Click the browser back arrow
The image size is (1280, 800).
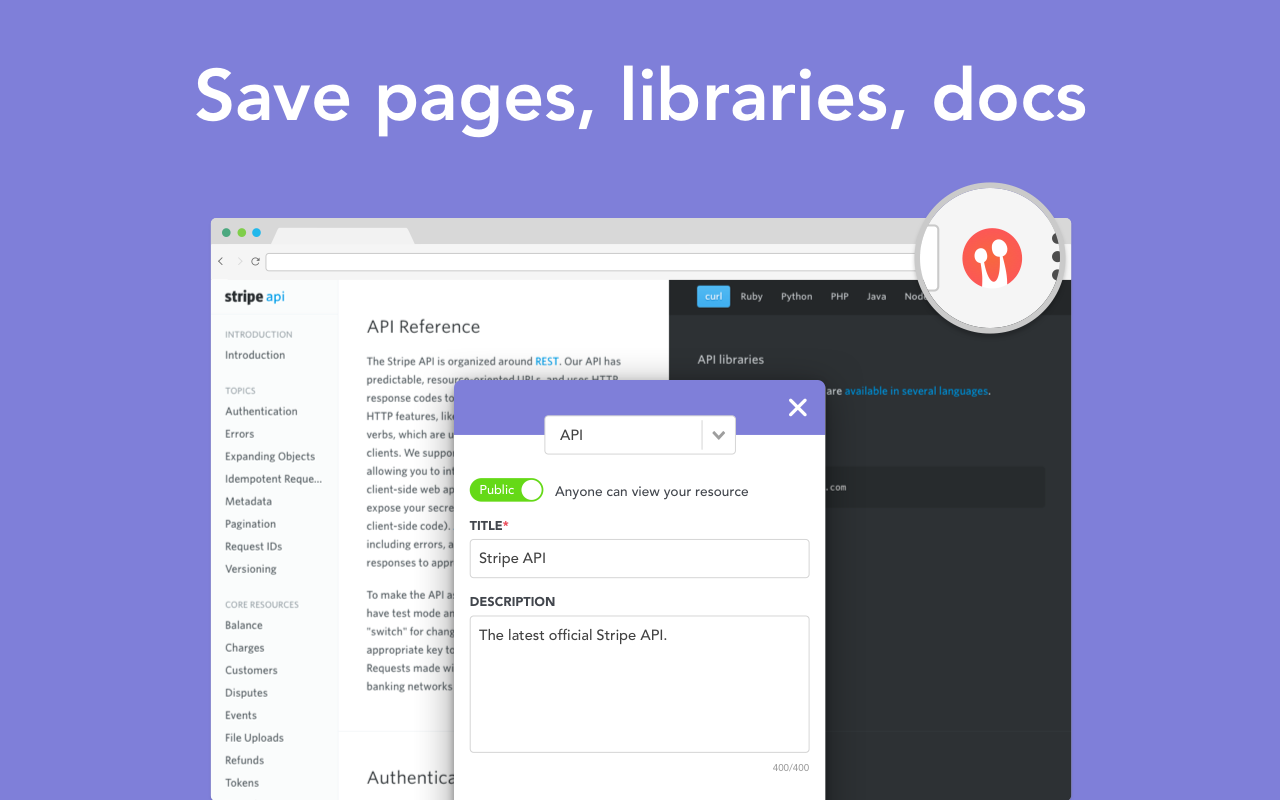(x=221, y=261)
